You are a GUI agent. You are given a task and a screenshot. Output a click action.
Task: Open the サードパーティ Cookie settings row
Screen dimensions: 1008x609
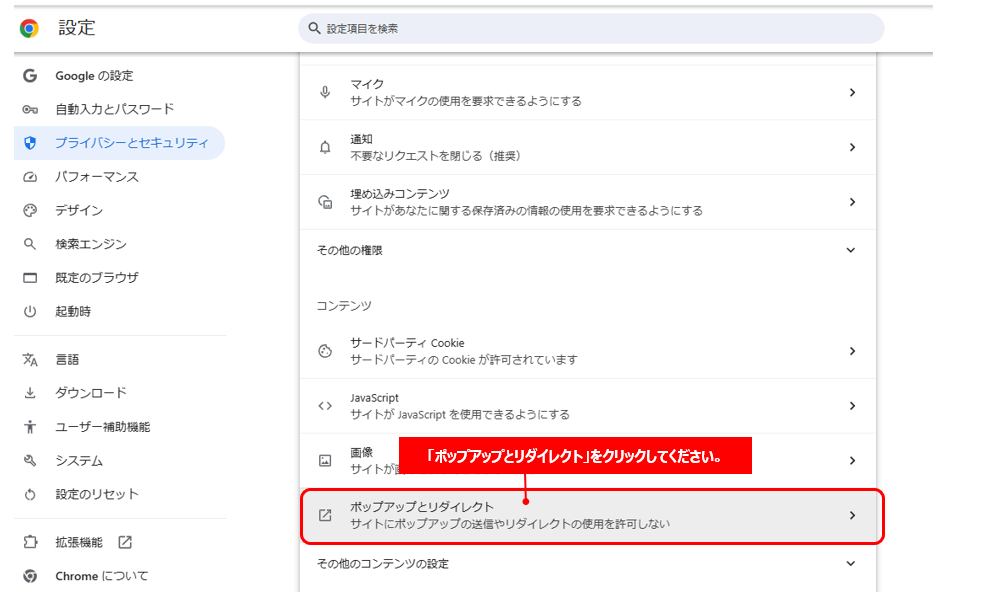[588, 351]
